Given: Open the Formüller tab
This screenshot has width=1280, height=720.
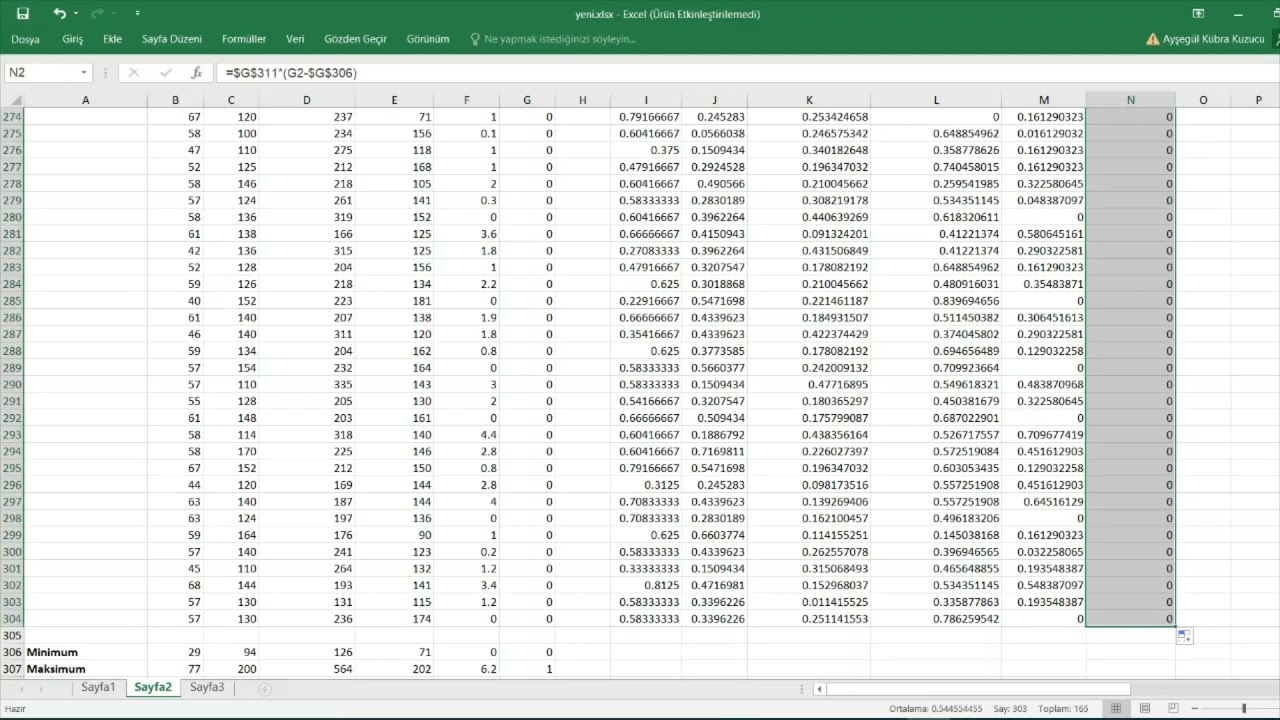Looking at the screenshot, I should [244, 39].
